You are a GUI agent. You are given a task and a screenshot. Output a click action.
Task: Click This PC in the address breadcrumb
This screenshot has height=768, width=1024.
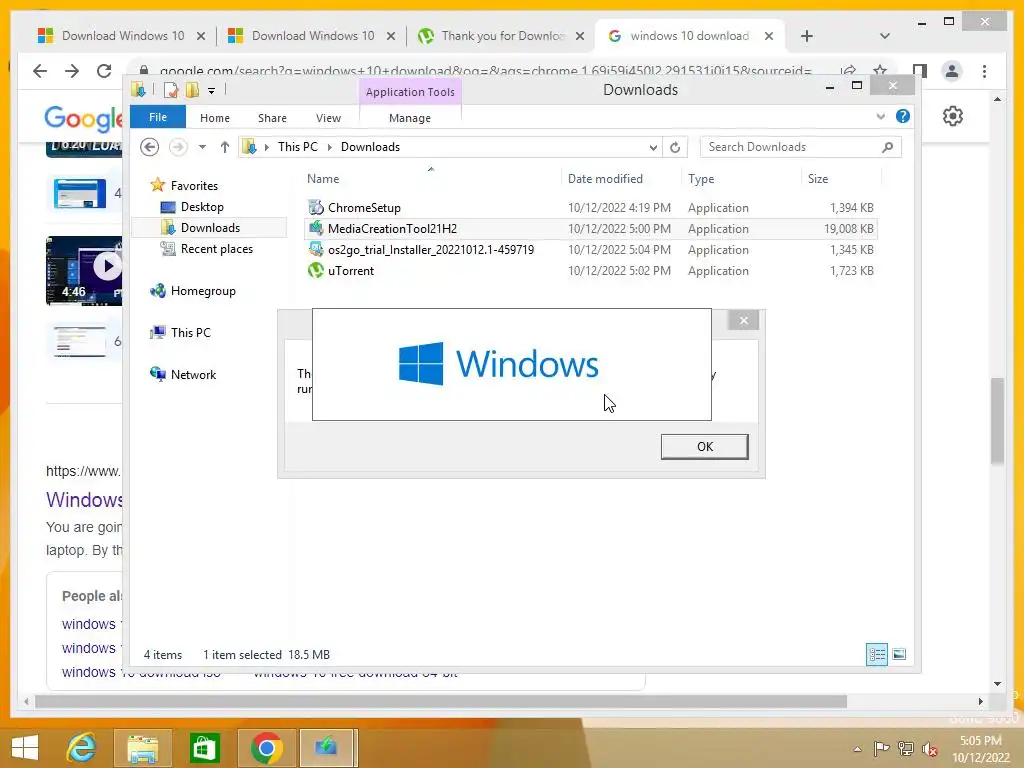[298, 147]
